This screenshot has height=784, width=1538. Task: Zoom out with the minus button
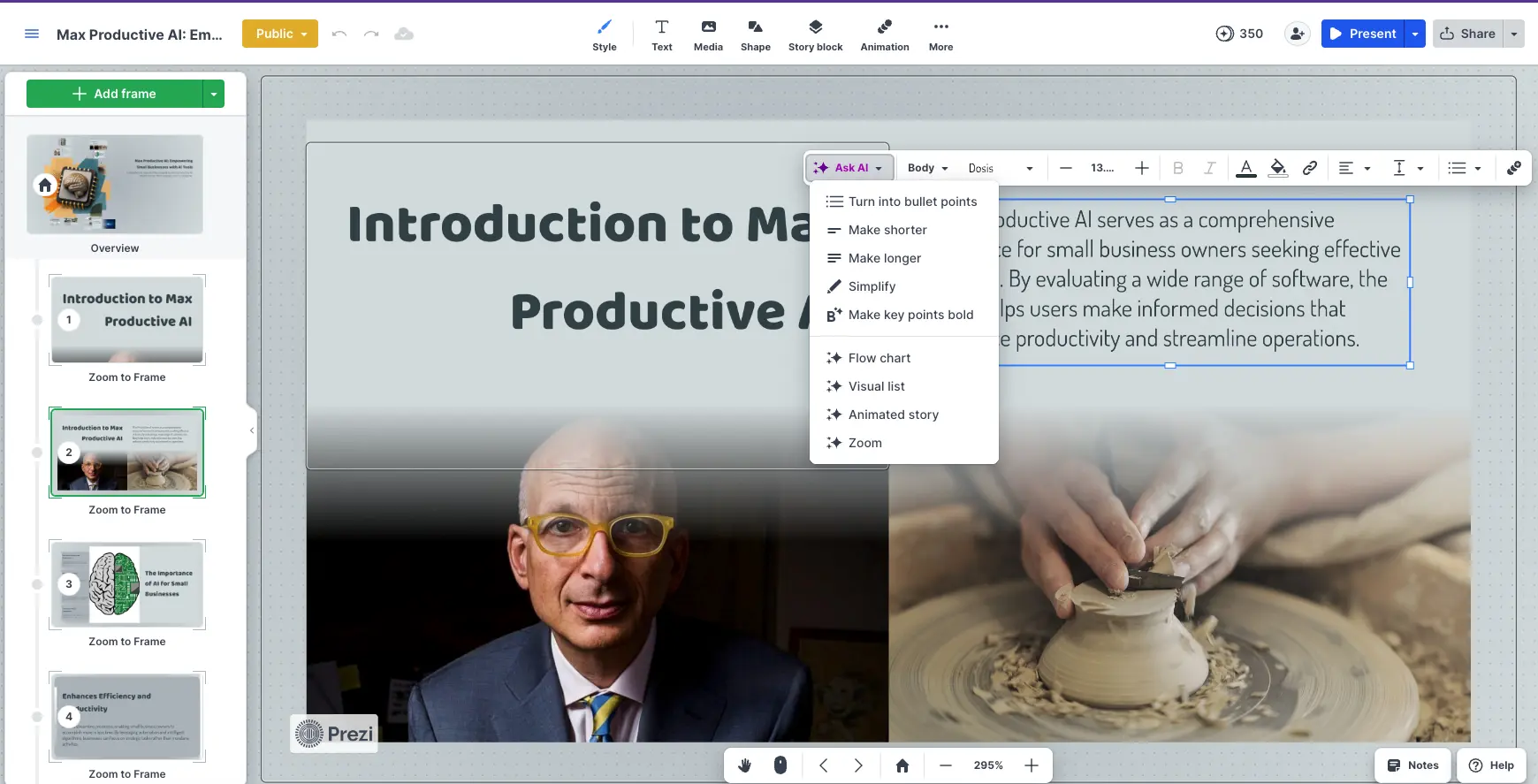pos(946,765)
